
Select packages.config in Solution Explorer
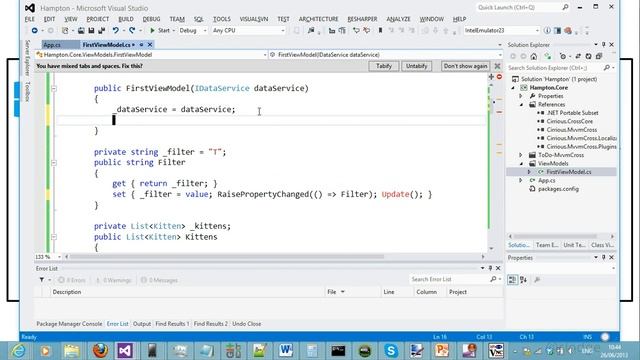(x=558, y=189)
